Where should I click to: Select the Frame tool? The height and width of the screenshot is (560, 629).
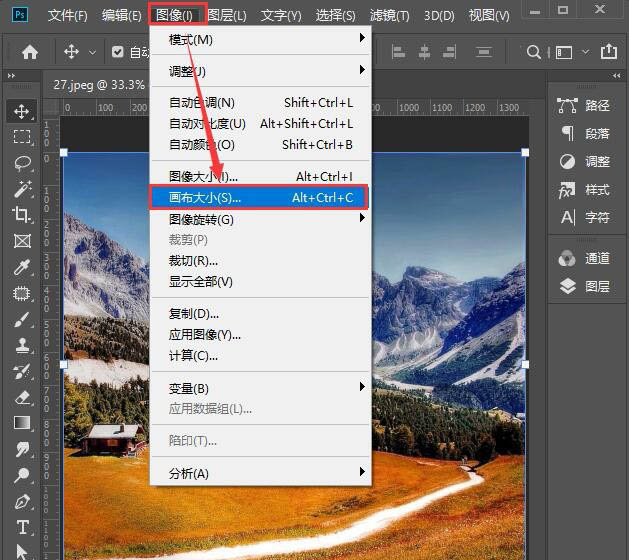(x=22, y=241)
